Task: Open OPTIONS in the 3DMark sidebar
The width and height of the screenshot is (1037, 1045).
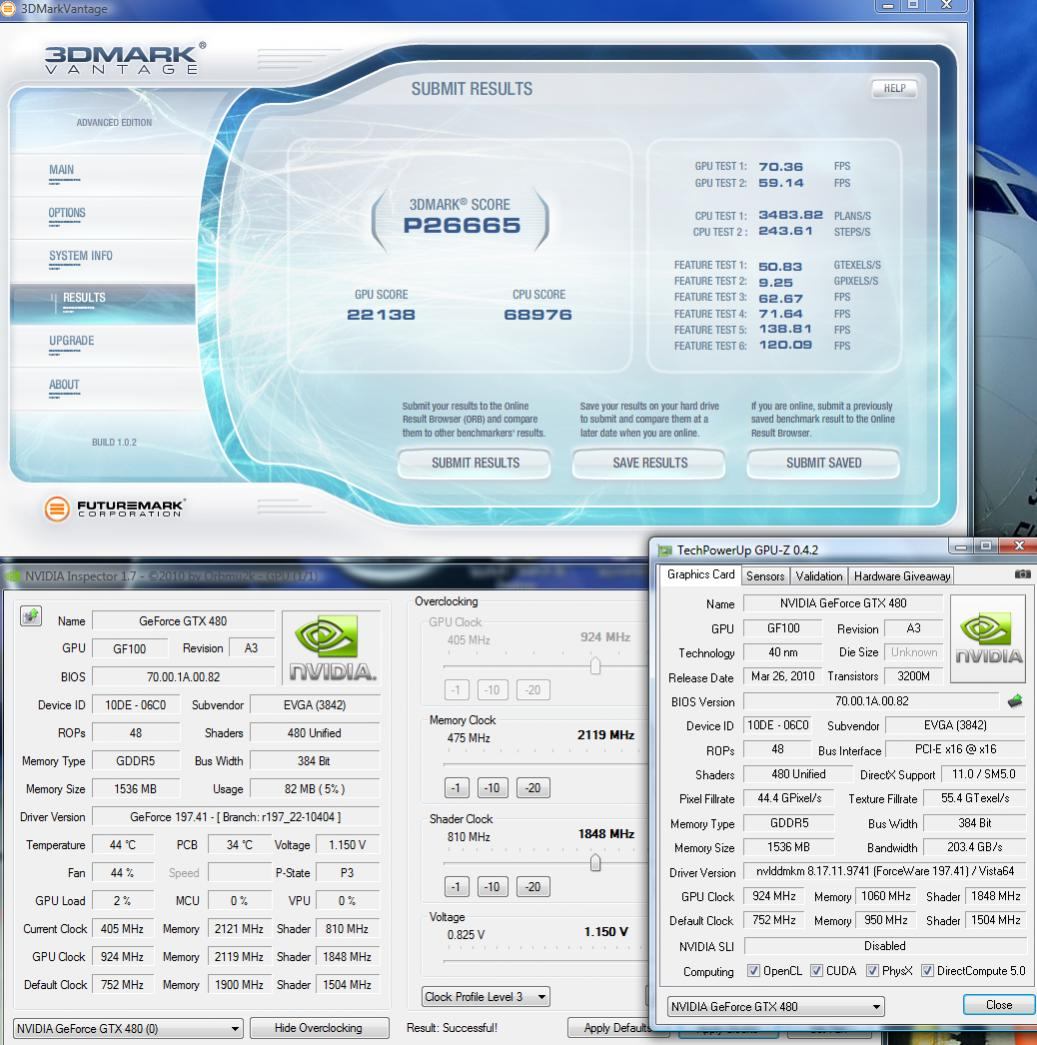Action: click(67, 213)
